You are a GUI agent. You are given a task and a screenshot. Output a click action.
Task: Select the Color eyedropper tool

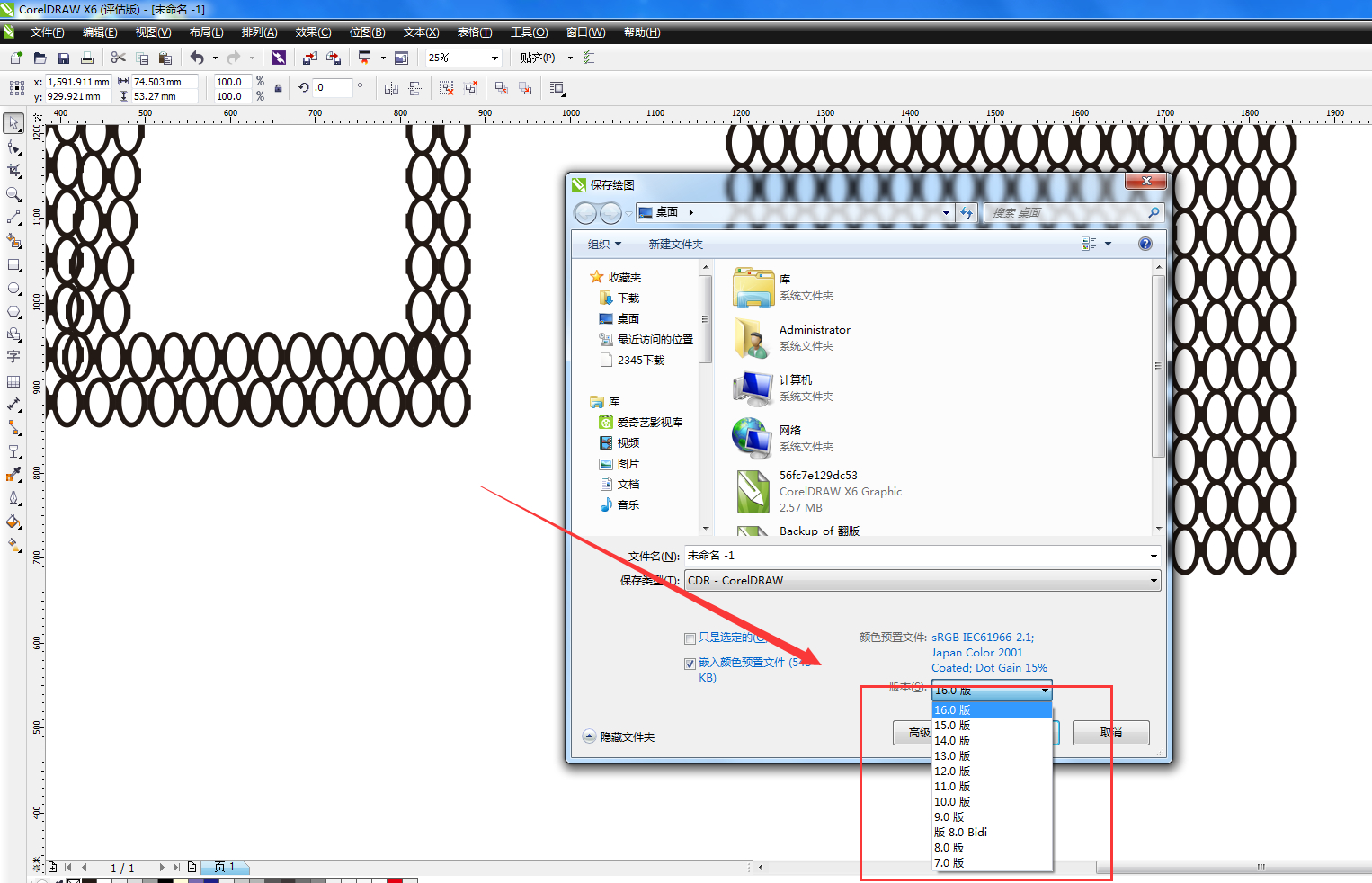coord(14,475)
